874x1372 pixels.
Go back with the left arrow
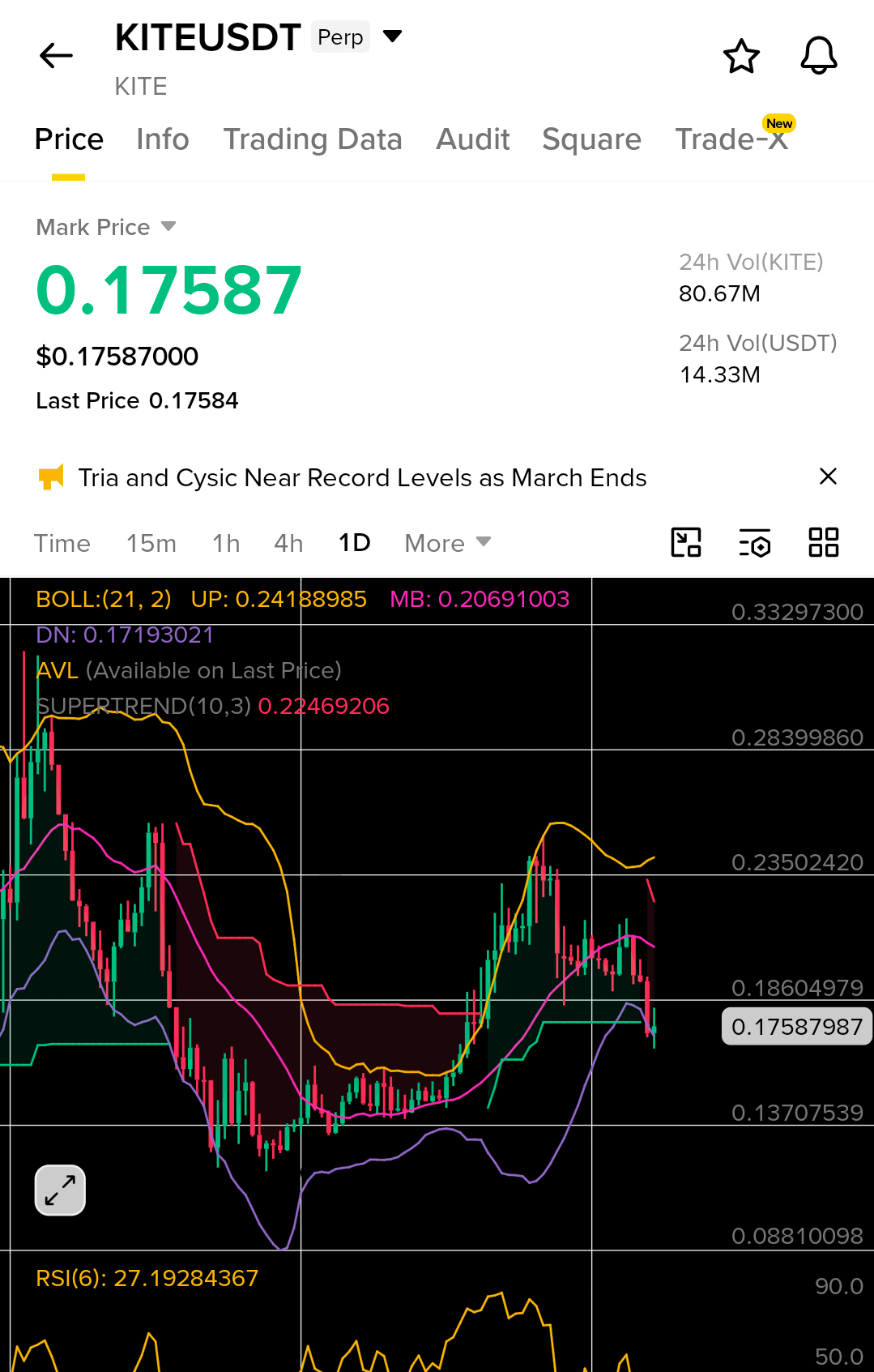[x=56, y=55]
